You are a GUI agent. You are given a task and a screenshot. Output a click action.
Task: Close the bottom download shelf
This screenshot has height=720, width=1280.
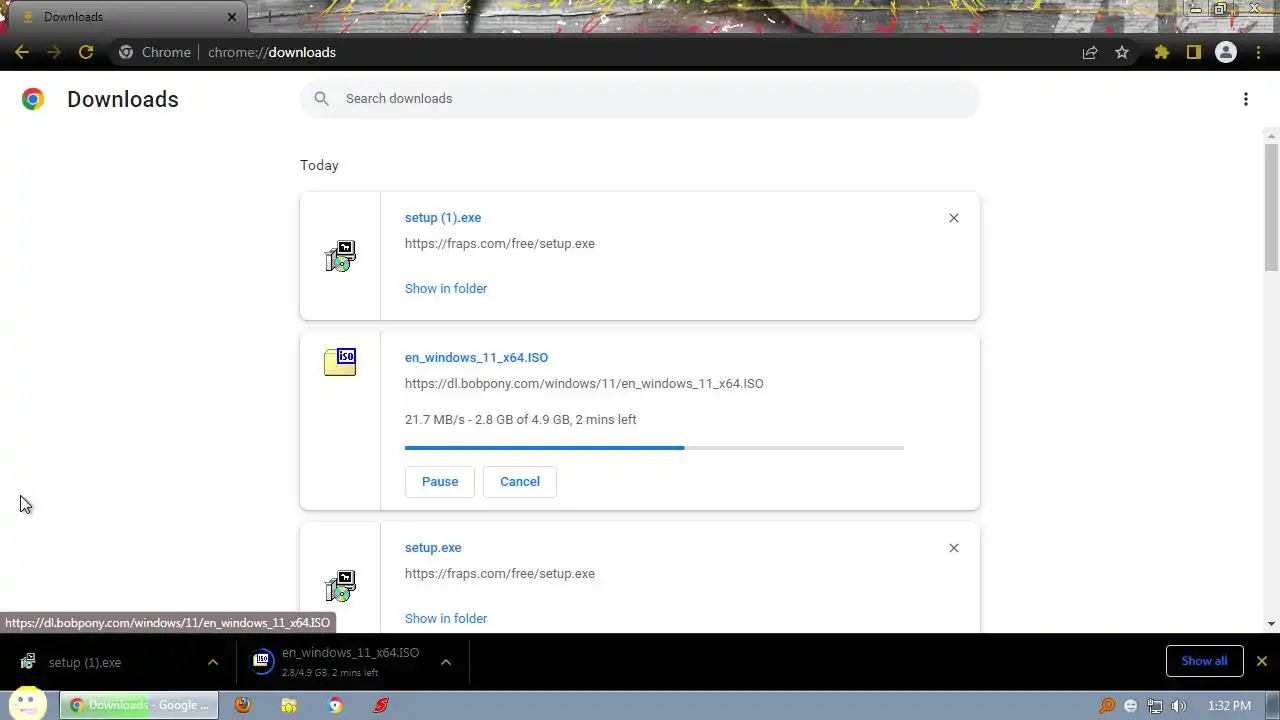[x=1262, y=661]
